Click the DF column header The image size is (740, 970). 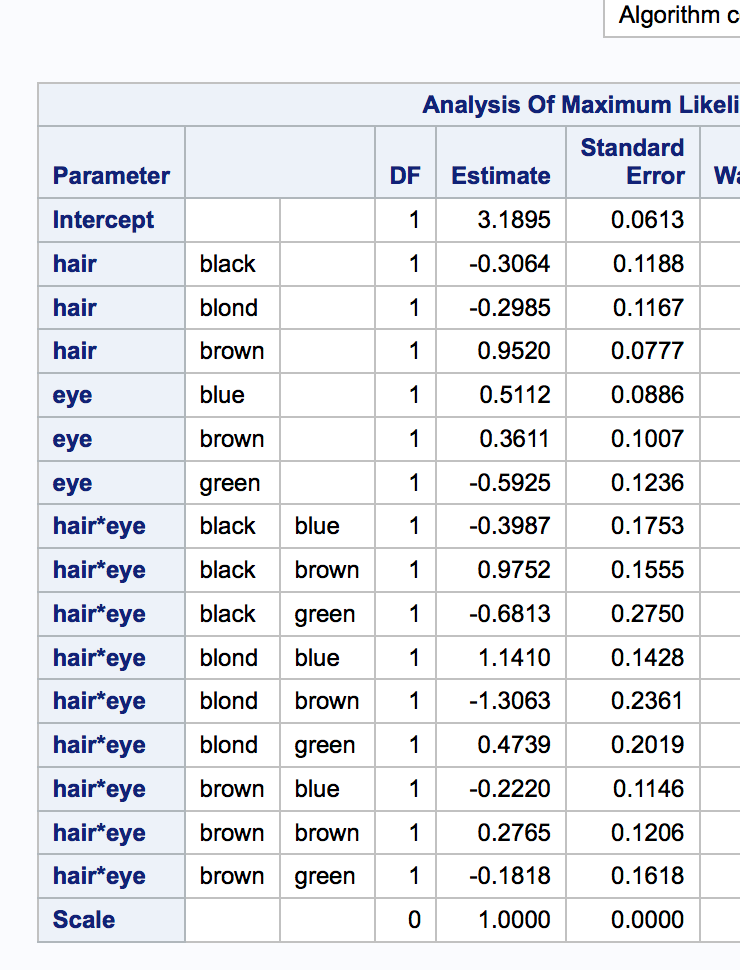[x=405, y=176]
